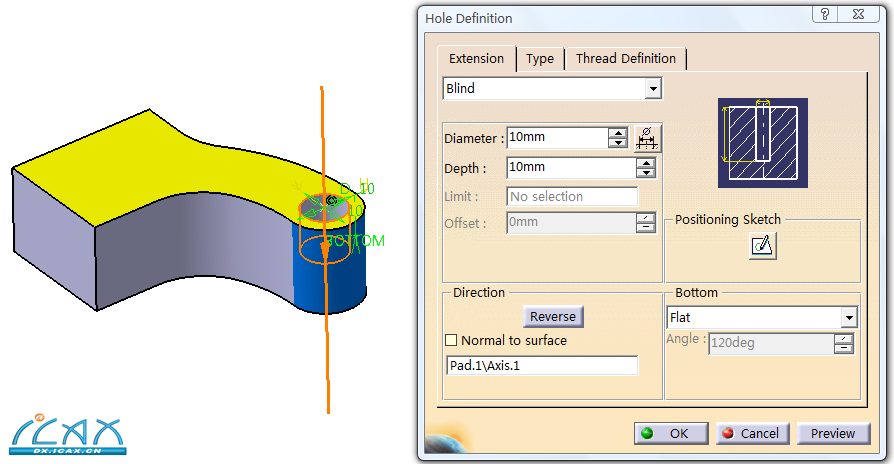894x464 pixels.
Task: Close the Hole Definition dialog
Action: [x=859, y=14]
